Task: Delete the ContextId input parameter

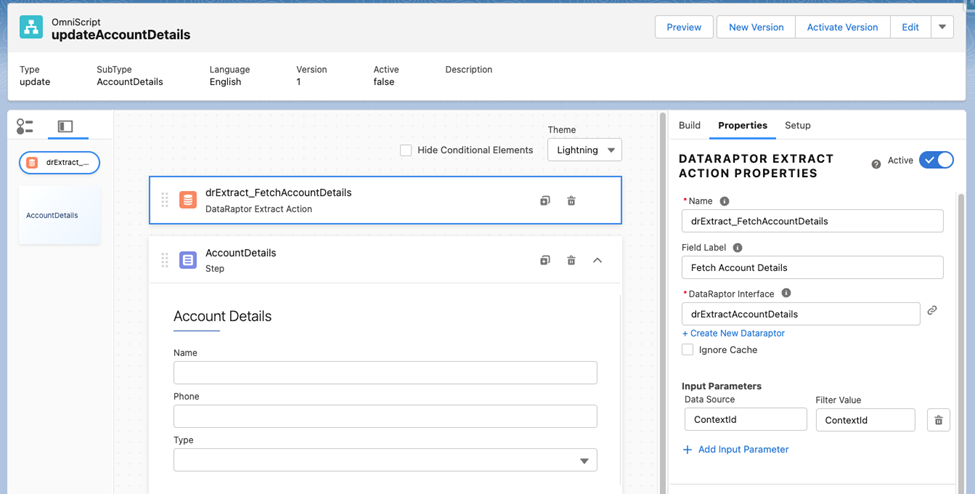Action: pyautogui.click(x=938, y=420)
